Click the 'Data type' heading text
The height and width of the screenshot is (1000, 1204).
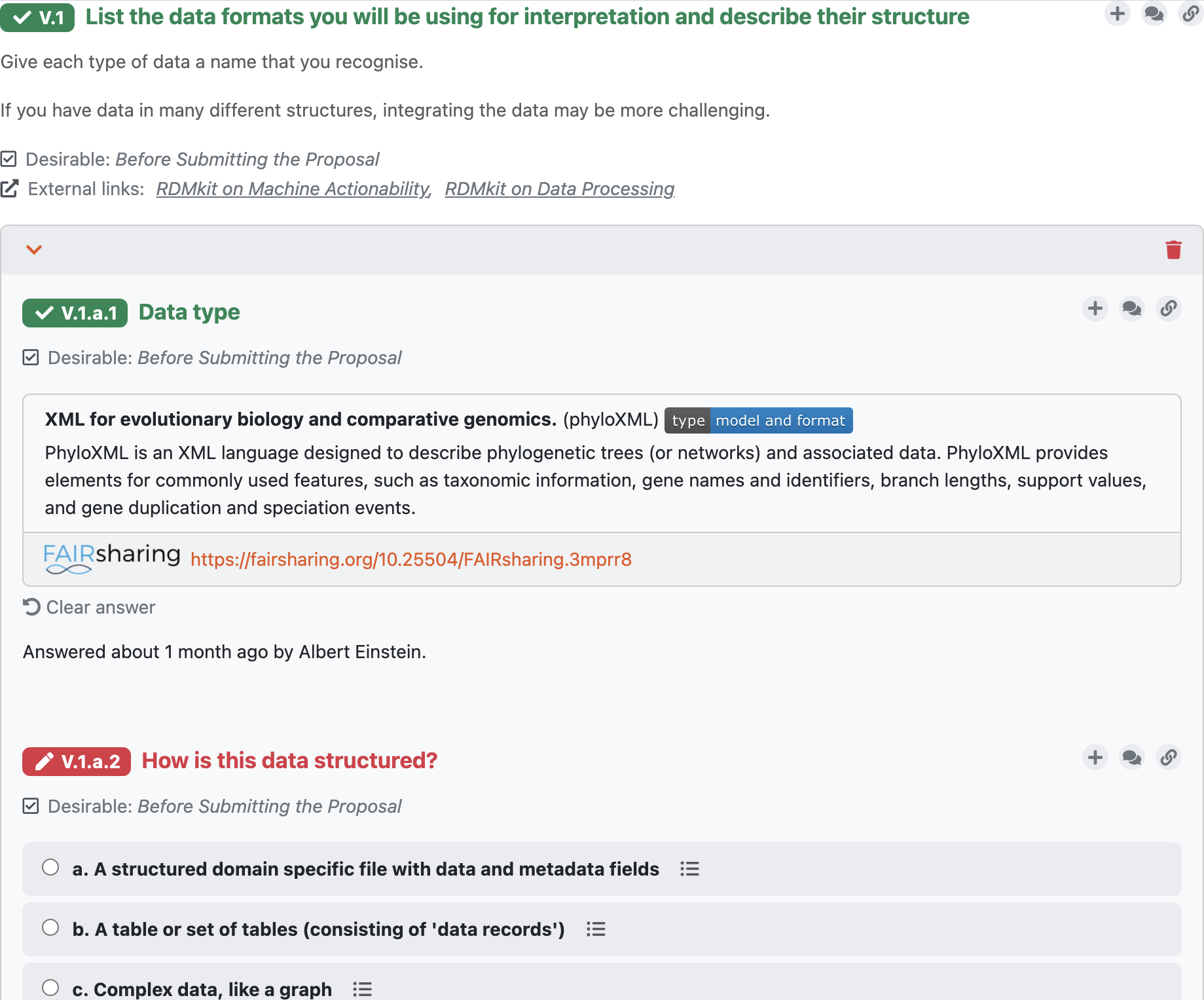click(x=189, y=312)
